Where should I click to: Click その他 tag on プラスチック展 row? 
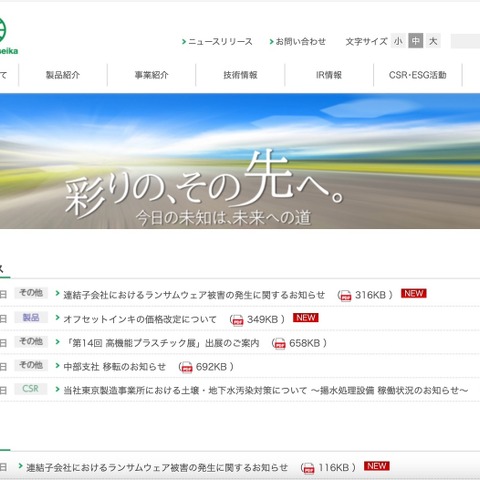(x=31, y=341)
